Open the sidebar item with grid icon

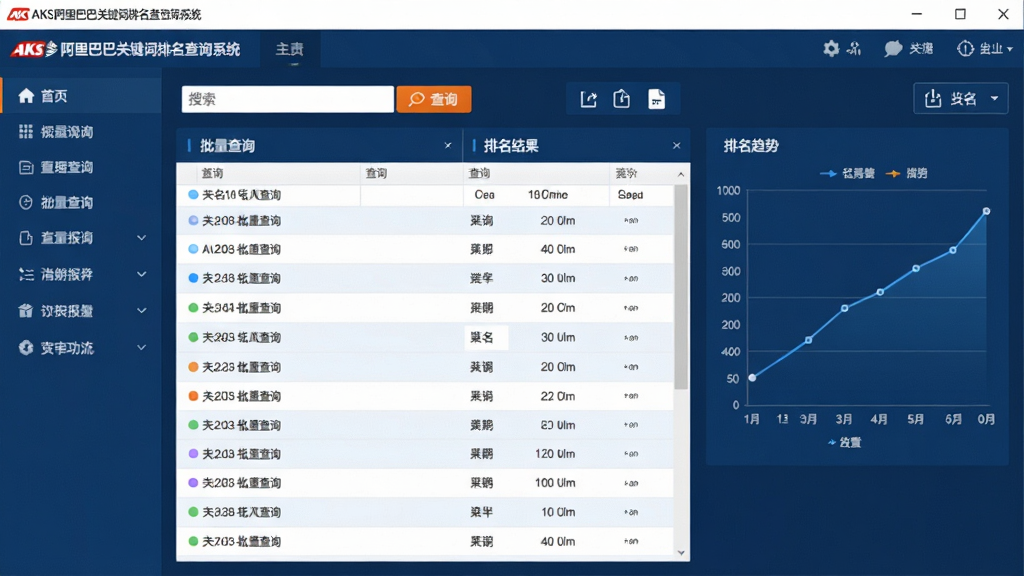click(80, 132)
